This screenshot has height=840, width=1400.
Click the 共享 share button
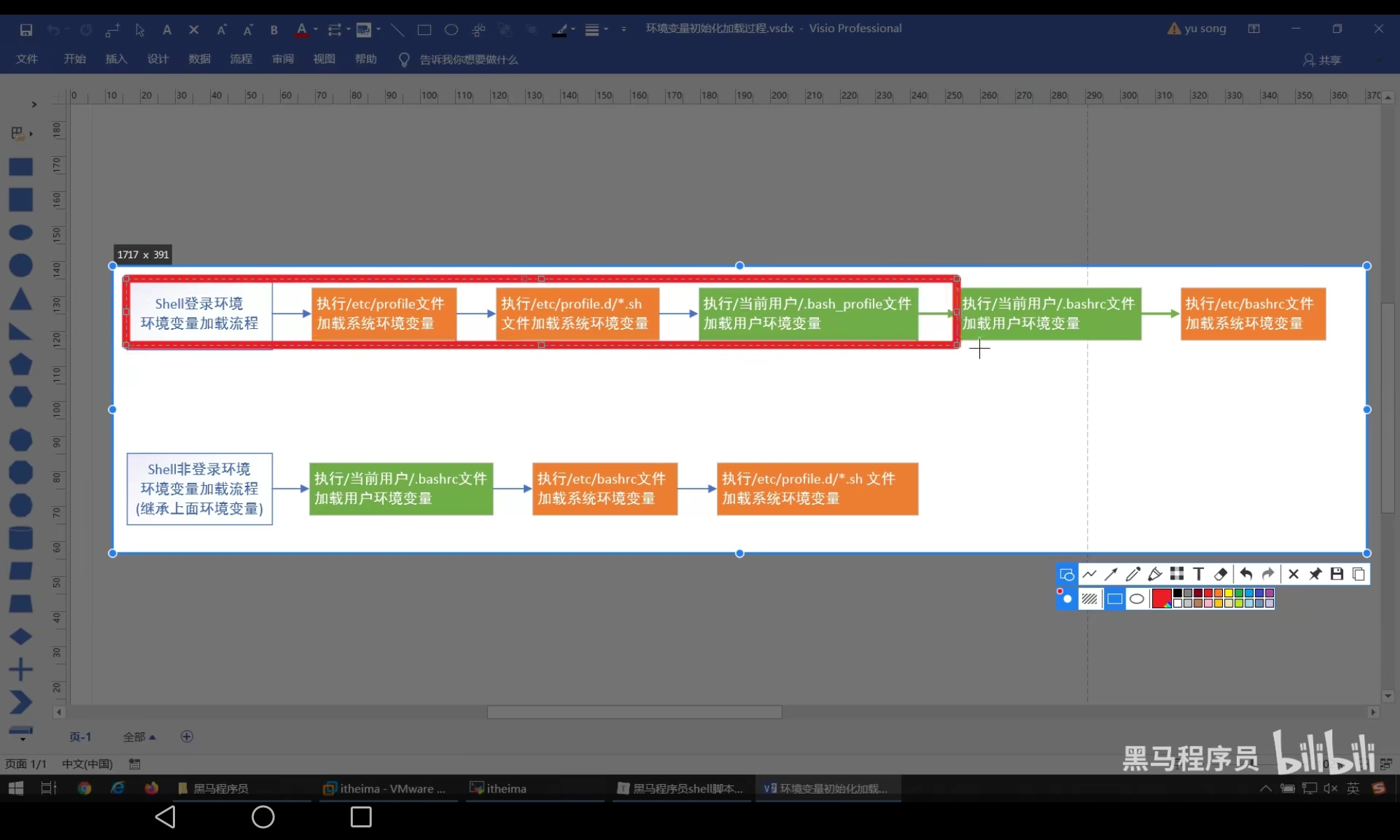pos(1322,59)
